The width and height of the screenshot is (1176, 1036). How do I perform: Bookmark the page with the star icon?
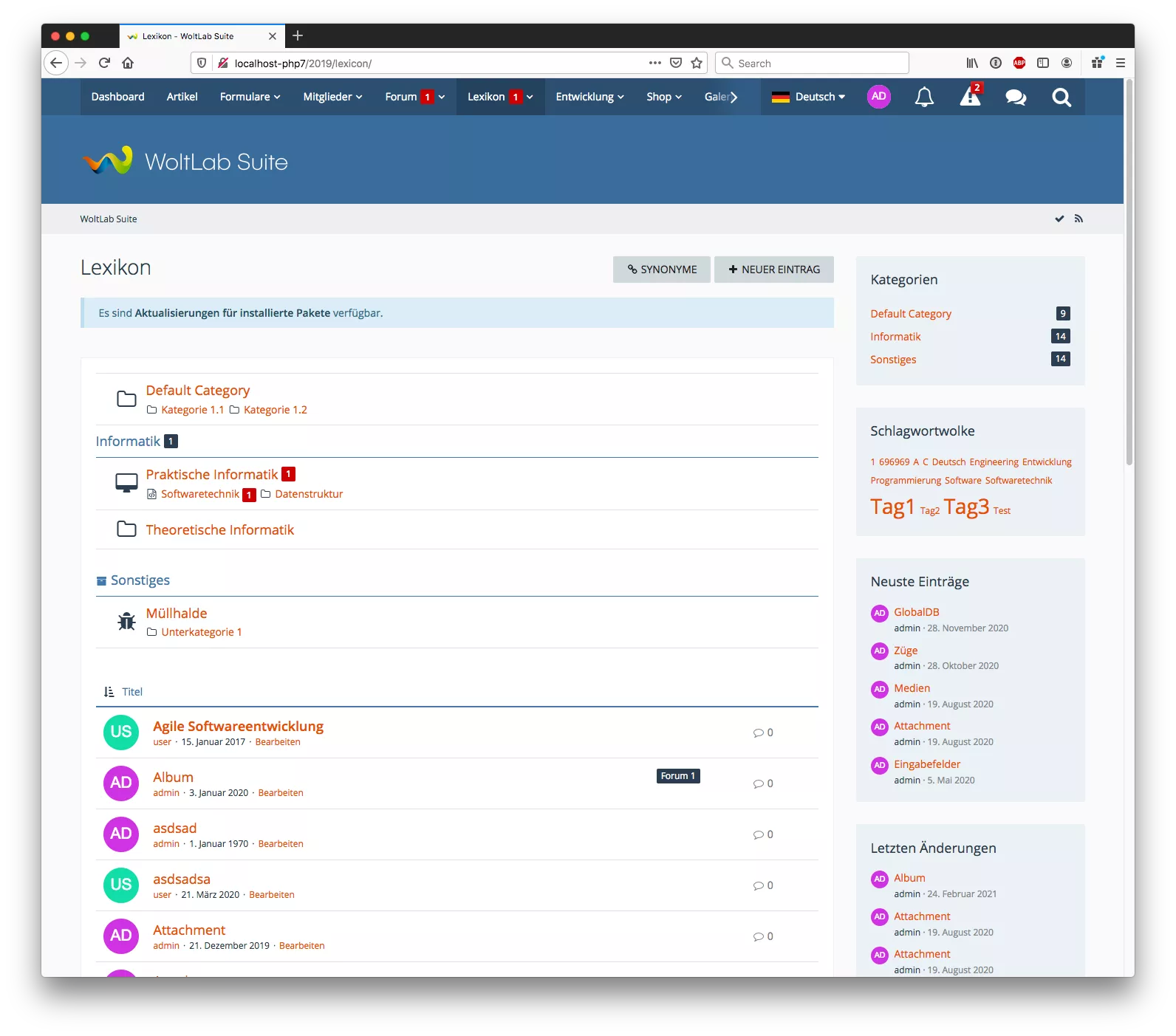[696, 63]
